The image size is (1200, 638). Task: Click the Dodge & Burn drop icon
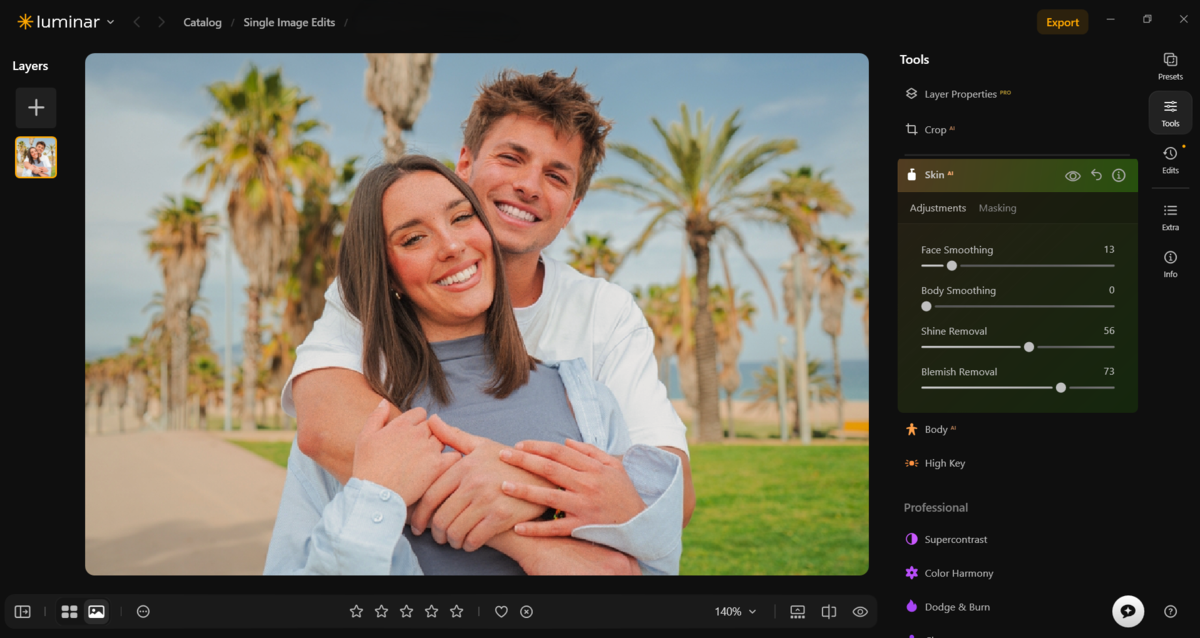tap(911, 606)
